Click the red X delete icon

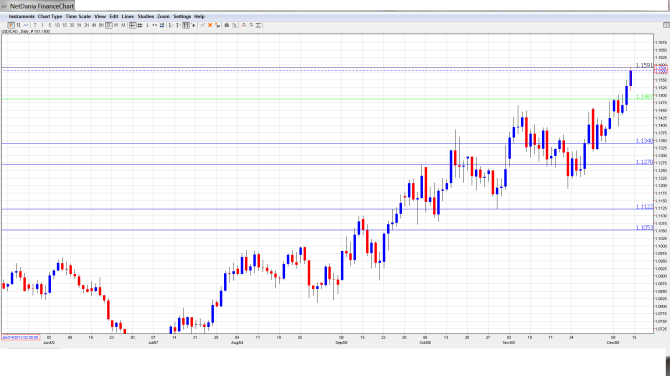[210, 25]
